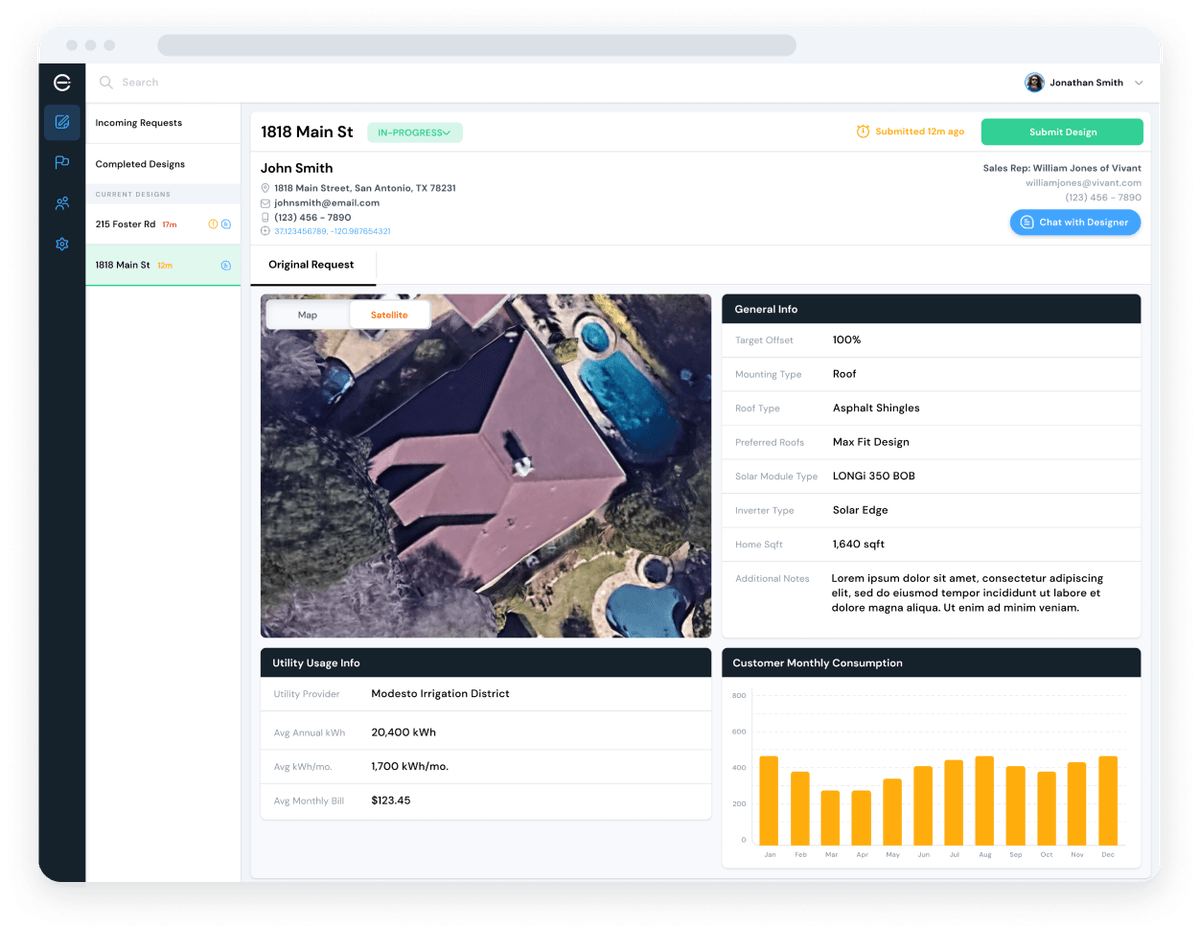The image size is (1200, 932).
Task: Open the team members icon in sidebar
Action: click(62, 203)
